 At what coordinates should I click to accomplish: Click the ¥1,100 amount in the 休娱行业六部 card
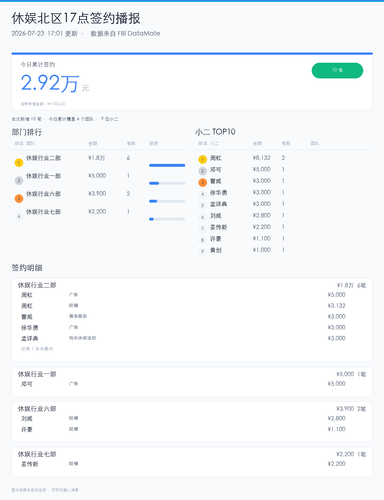click(x=336, y=429)
